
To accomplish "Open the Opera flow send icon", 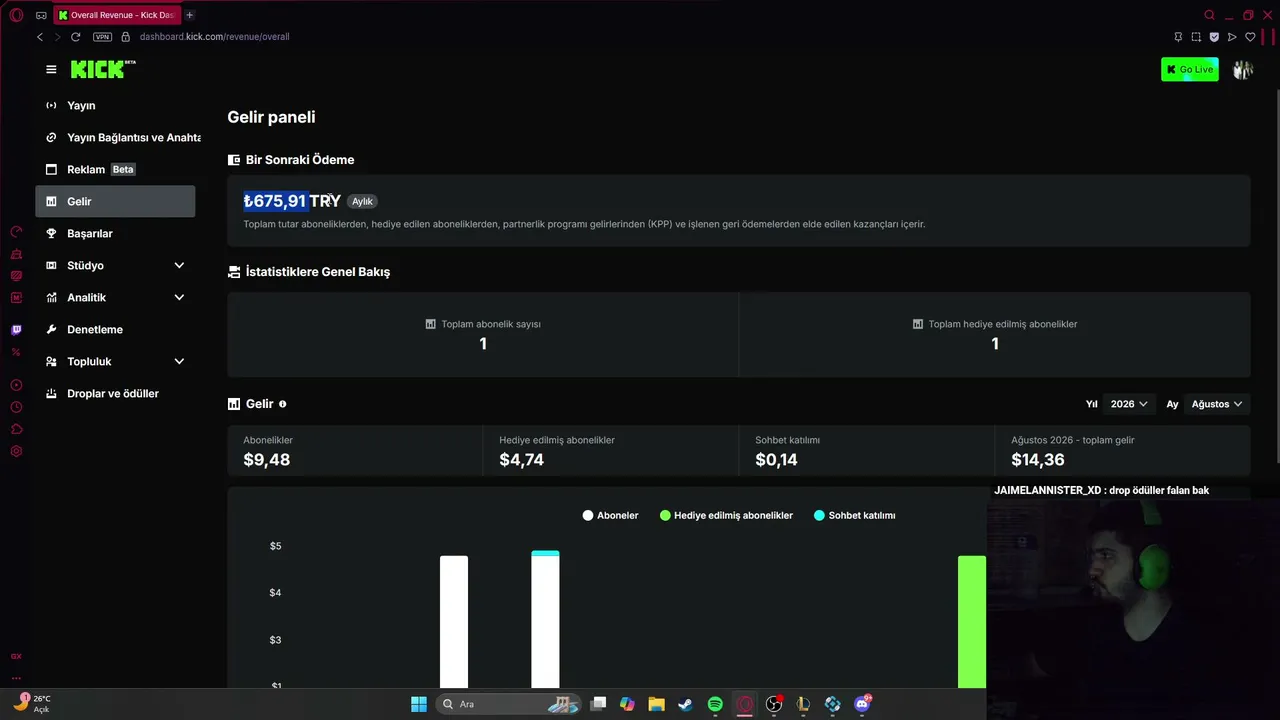I will 1232,37.
